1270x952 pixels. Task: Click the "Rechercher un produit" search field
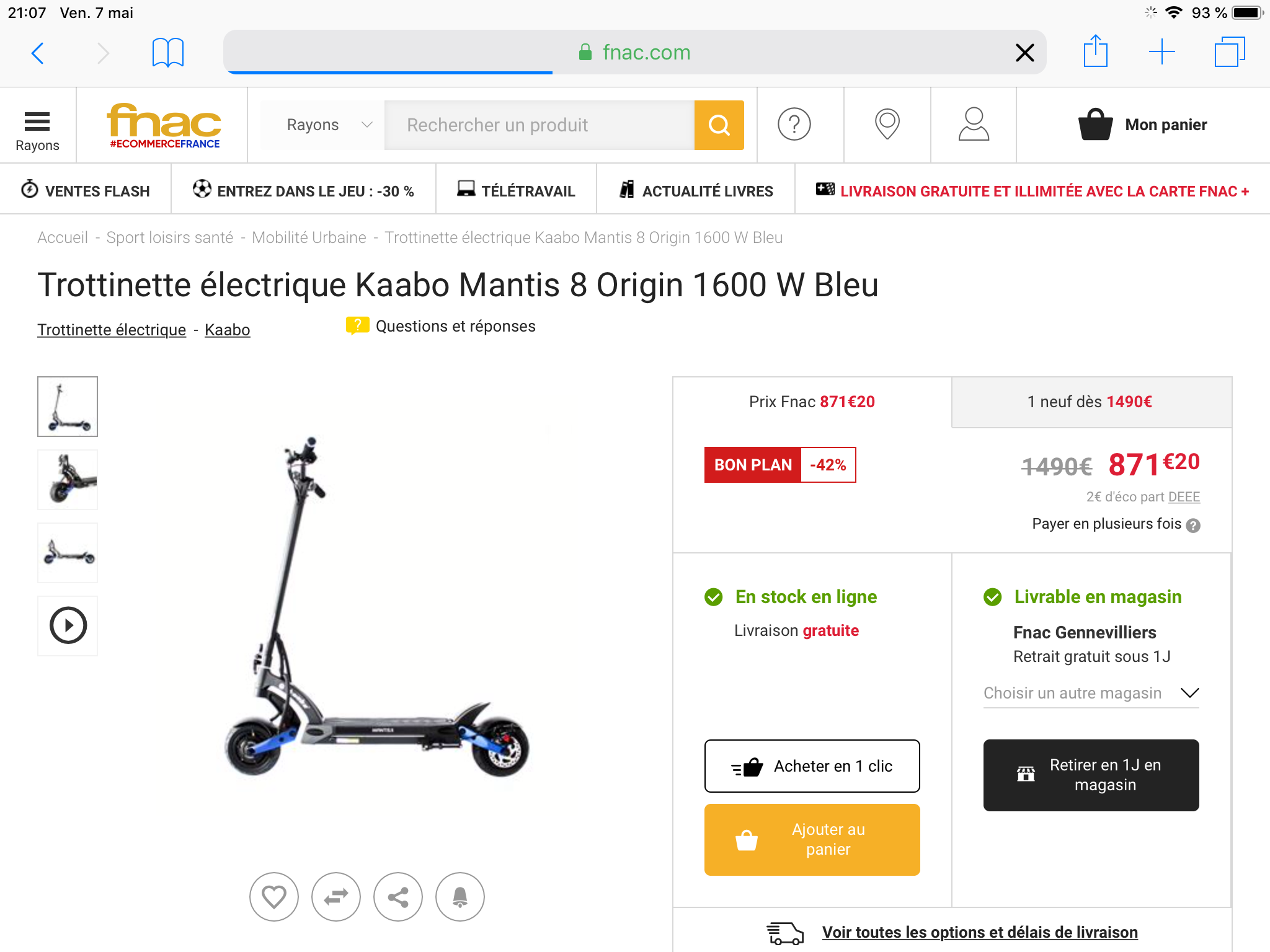point(538,125)
